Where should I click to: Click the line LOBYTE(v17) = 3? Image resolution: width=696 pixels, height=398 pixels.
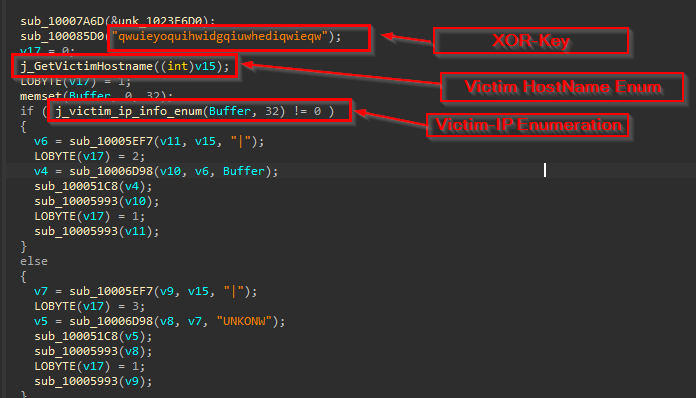pyautogui.click(x=90, y=306)
